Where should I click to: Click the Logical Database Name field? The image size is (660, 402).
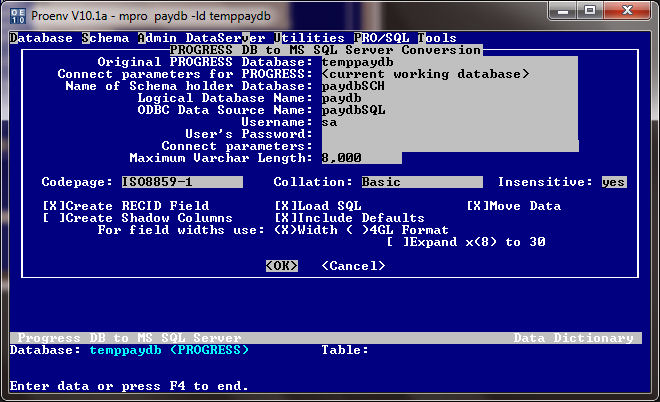pos(450,98)
